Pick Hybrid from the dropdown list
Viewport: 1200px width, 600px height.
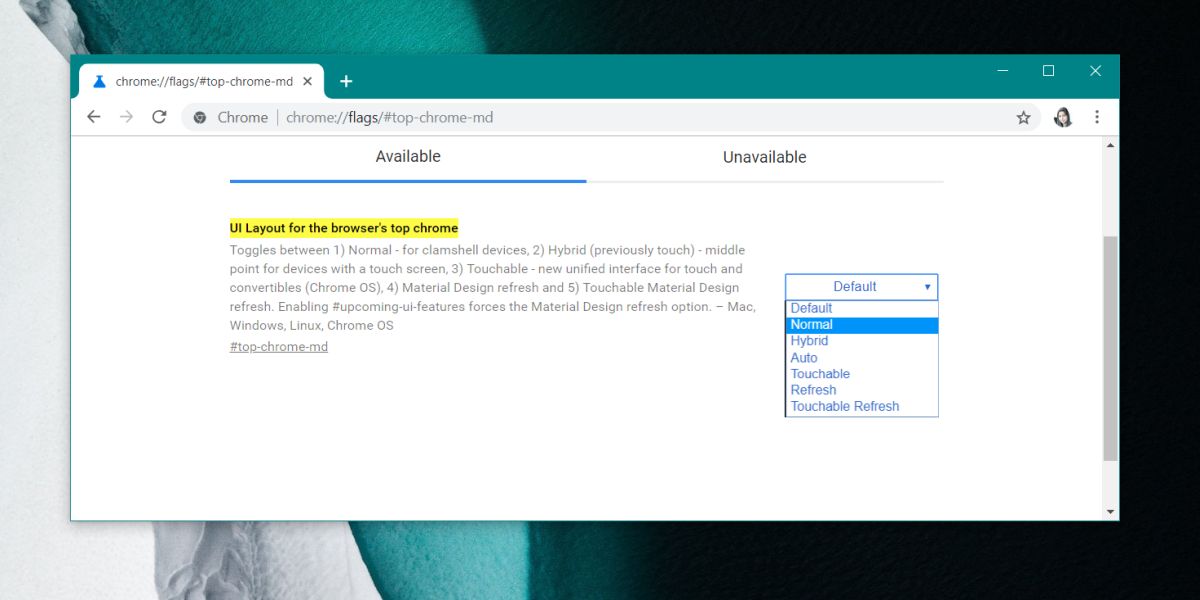click(862, 341)
